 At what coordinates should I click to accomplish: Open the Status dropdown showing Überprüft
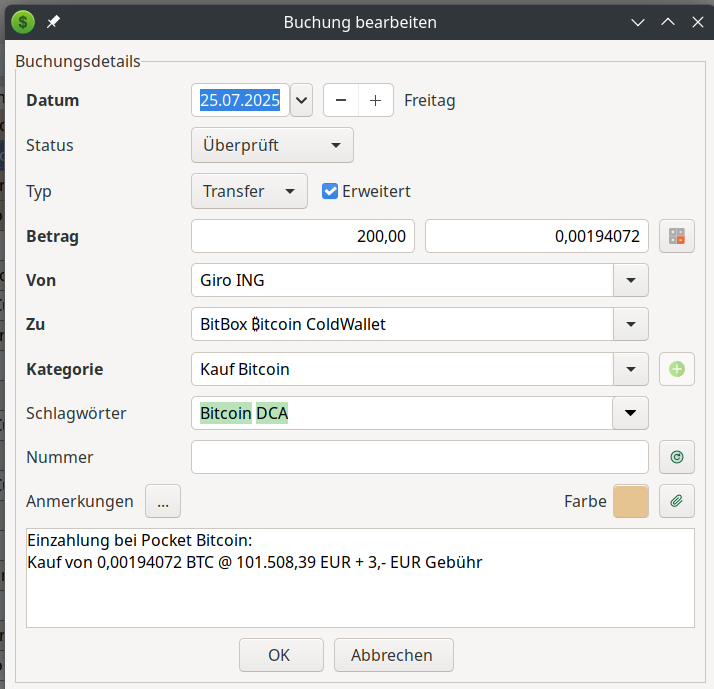pyautogui.click(x=272, y=145)
